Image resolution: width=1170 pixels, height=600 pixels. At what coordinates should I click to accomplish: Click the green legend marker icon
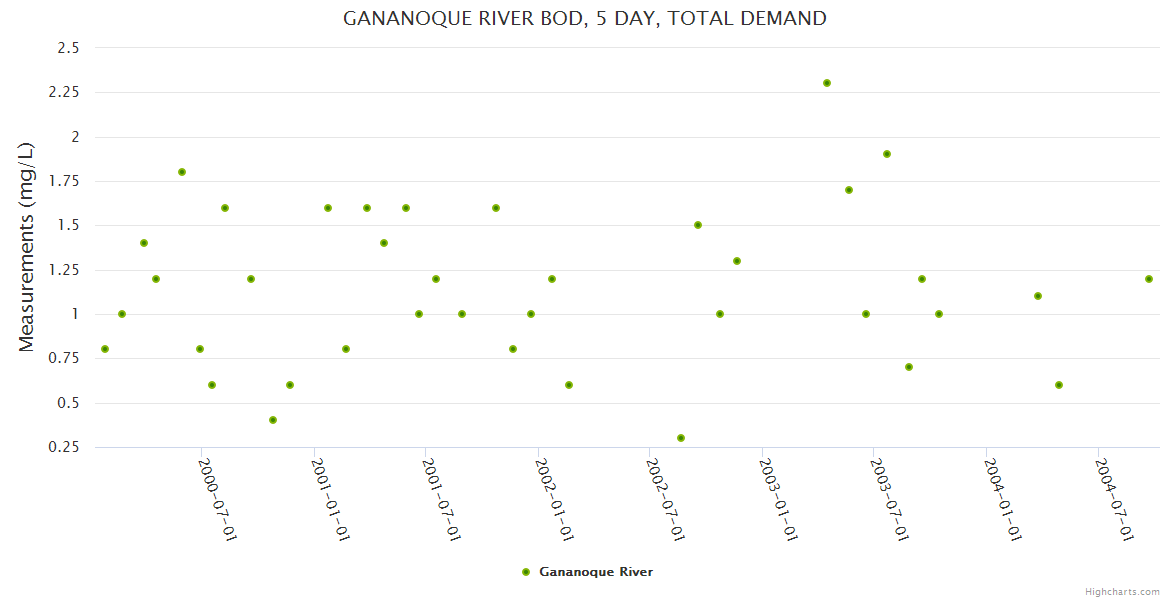tap(526, 572)
